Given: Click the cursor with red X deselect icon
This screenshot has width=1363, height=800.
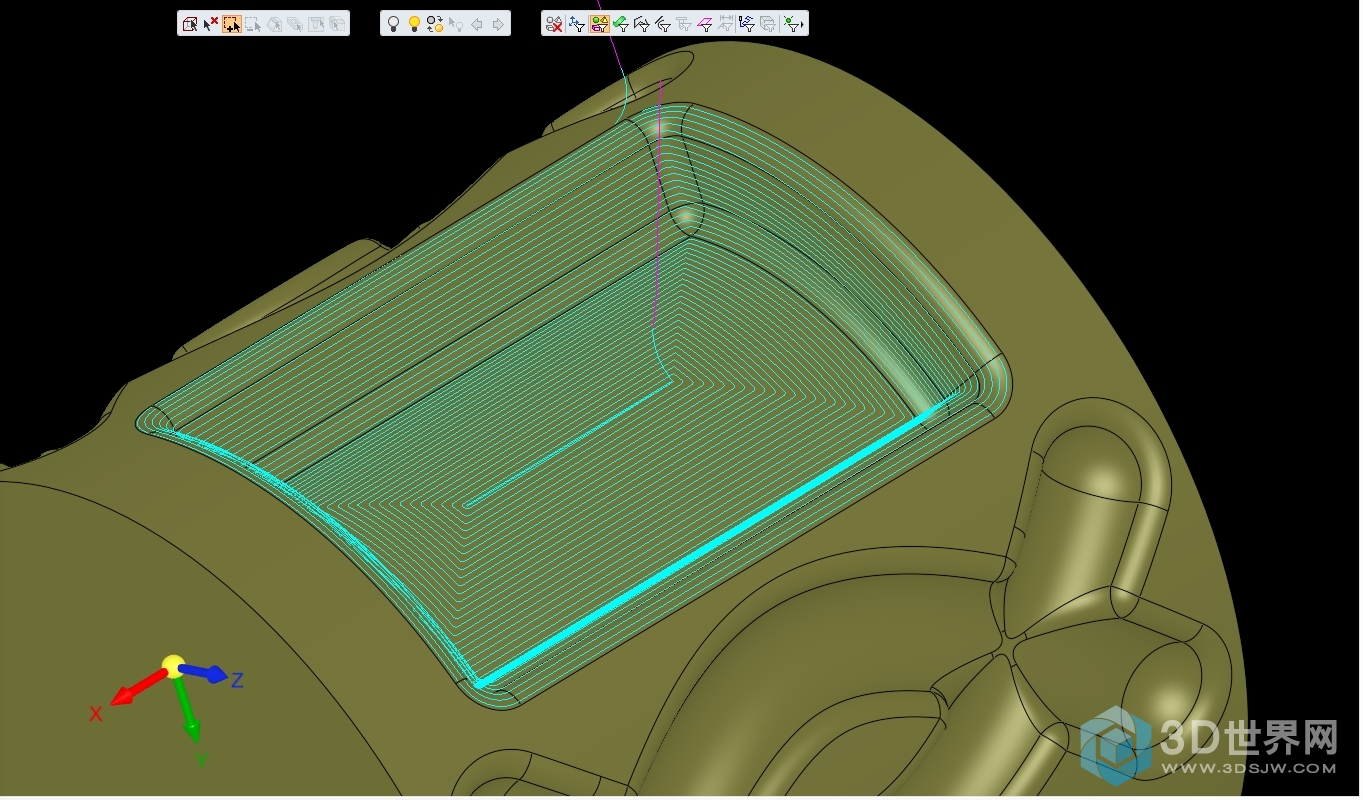Looking at the screenshot, I should 211,24.
